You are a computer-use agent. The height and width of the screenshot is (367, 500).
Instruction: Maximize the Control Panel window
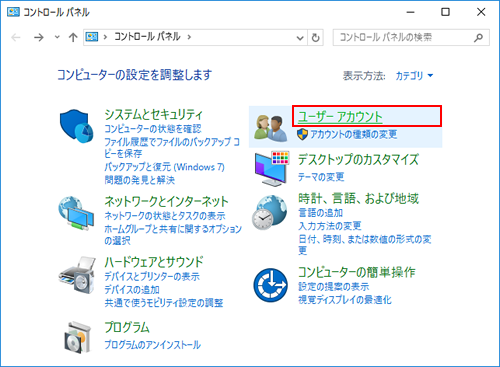(x=445, y=12)
